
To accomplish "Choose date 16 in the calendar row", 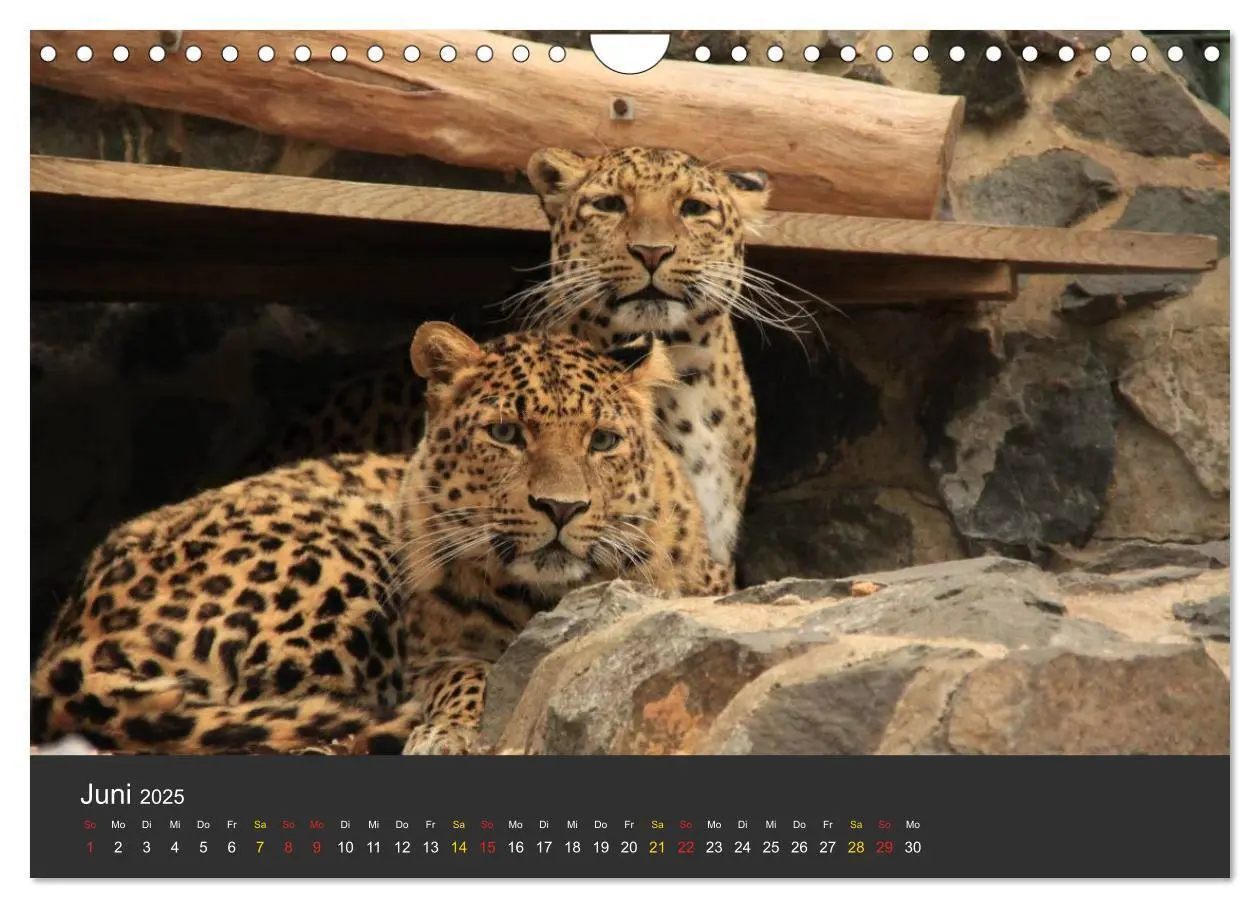I will pyautogui.click(x=515, y=847).
